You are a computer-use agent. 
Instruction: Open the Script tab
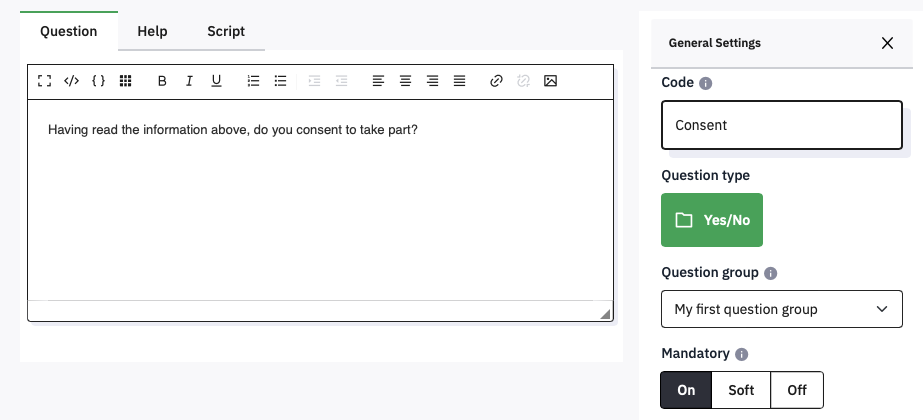(x=226, y=31)
